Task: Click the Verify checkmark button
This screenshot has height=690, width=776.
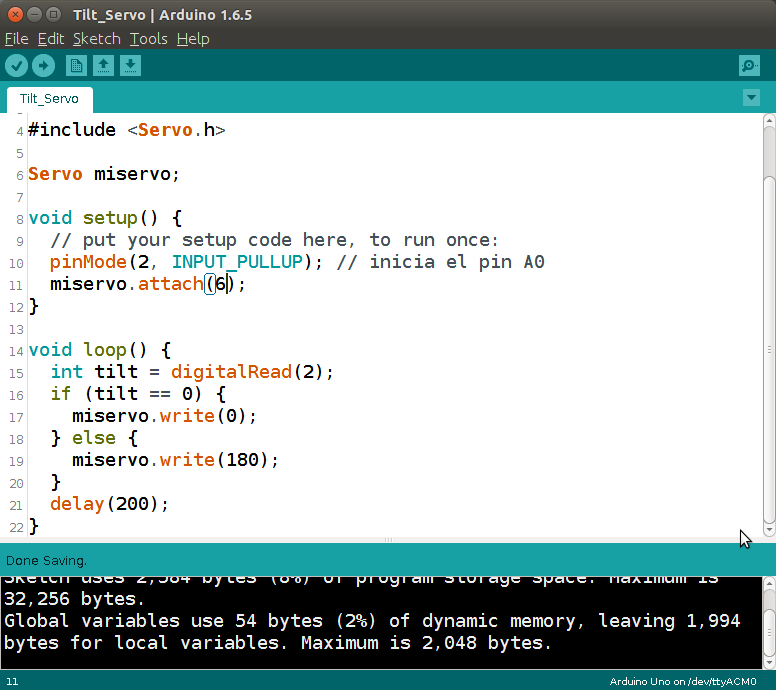Action: click(x=16, y=66)
